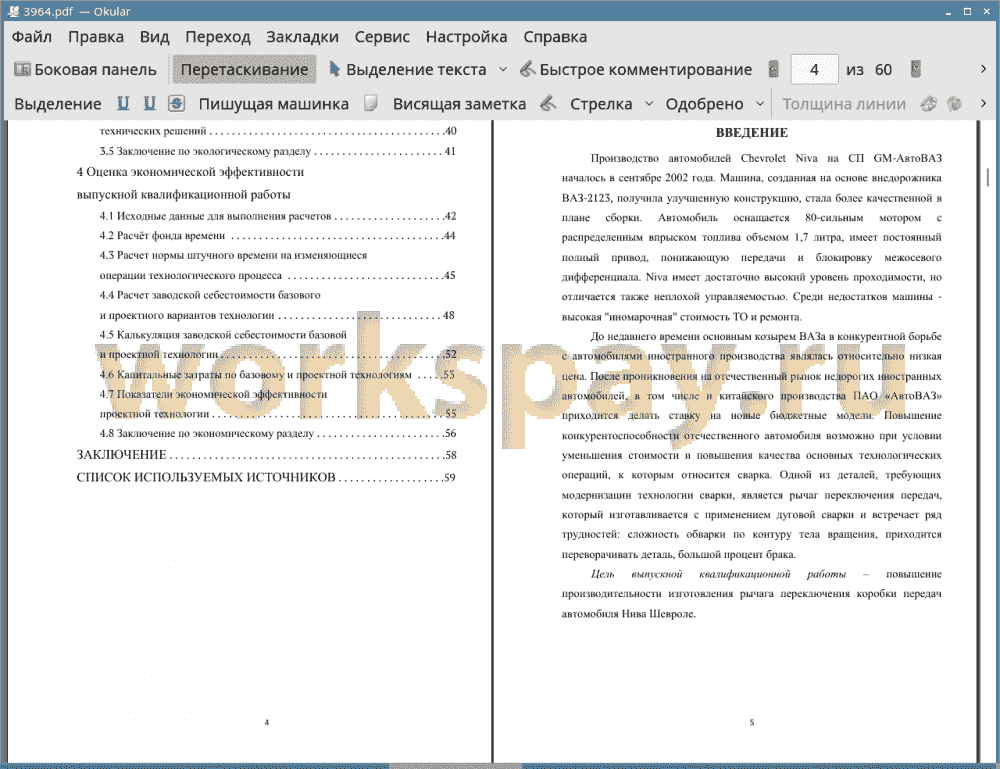Open the Файл menu

click(32, 37)
